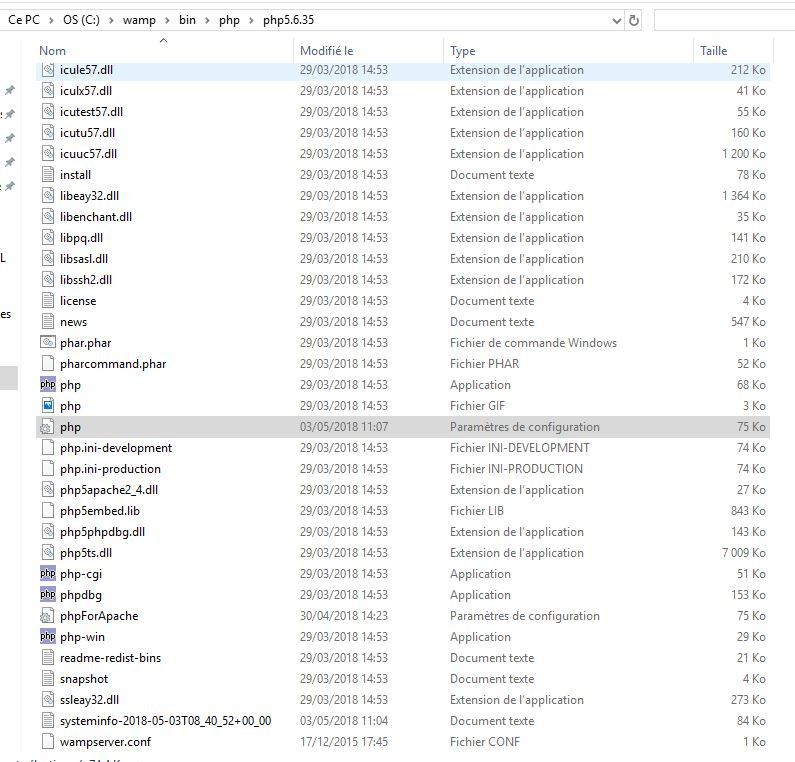
Task: Click the php configuration settings gear icon
Action: 46,427
